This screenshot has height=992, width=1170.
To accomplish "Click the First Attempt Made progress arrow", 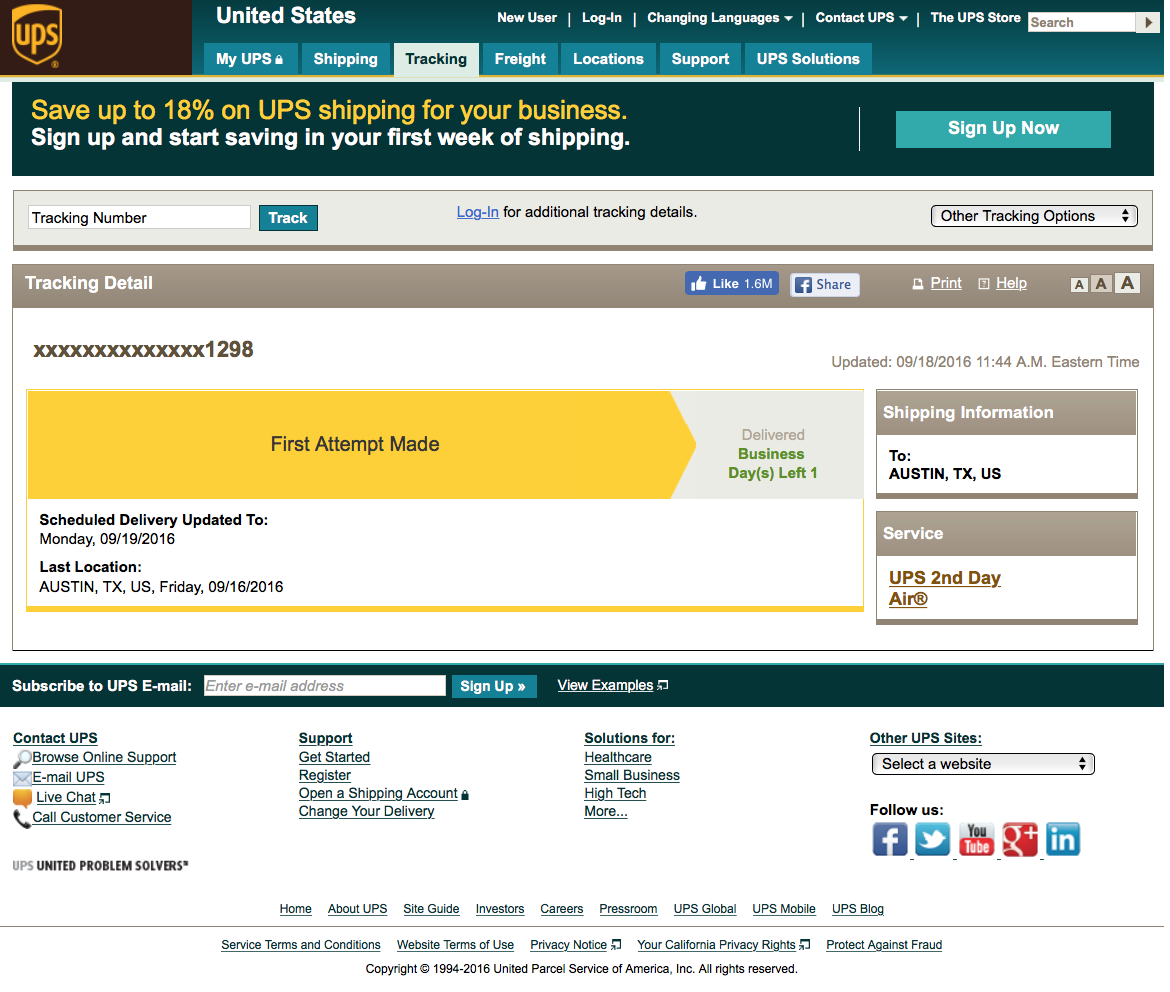I will [361, 445].
